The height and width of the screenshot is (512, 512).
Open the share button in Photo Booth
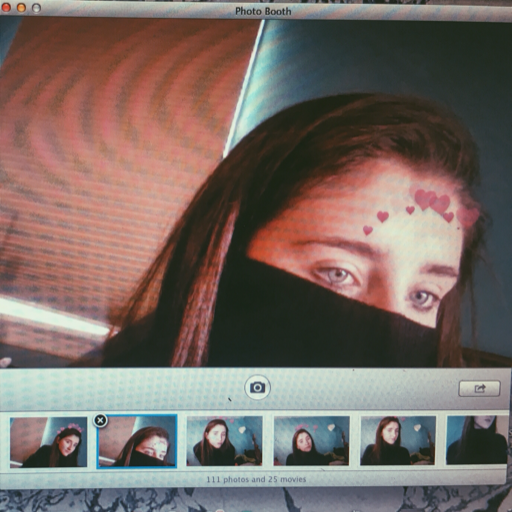(479, 388)
